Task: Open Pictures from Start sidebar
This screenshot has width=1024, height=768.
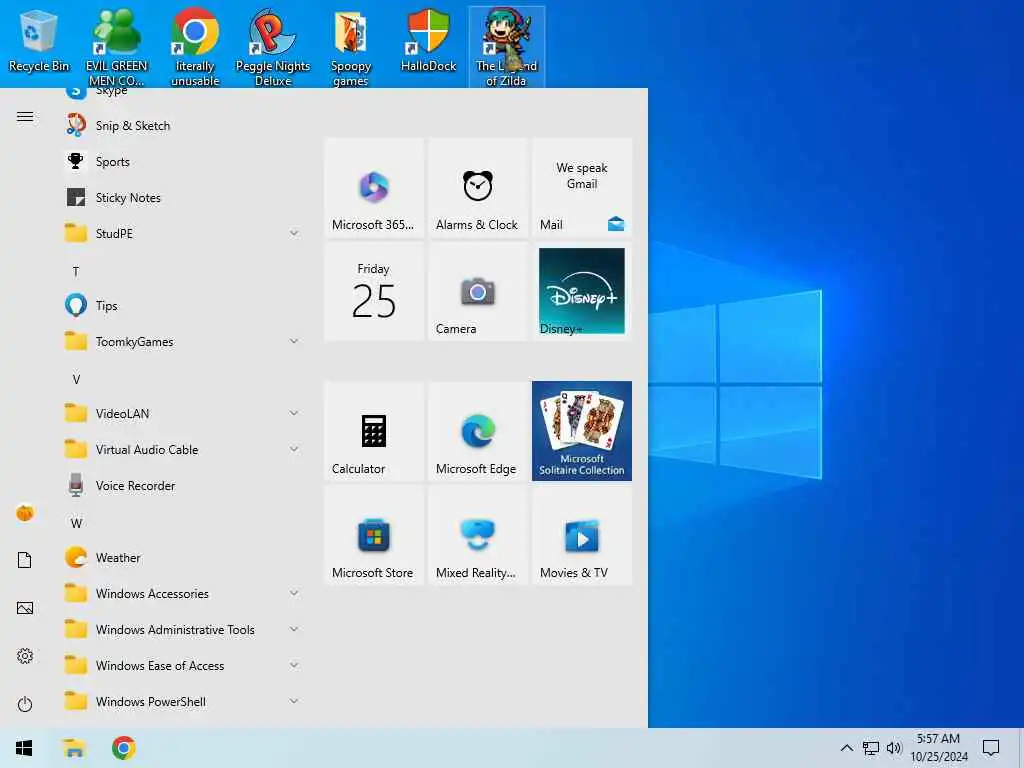Action: (x=25, y=608)
